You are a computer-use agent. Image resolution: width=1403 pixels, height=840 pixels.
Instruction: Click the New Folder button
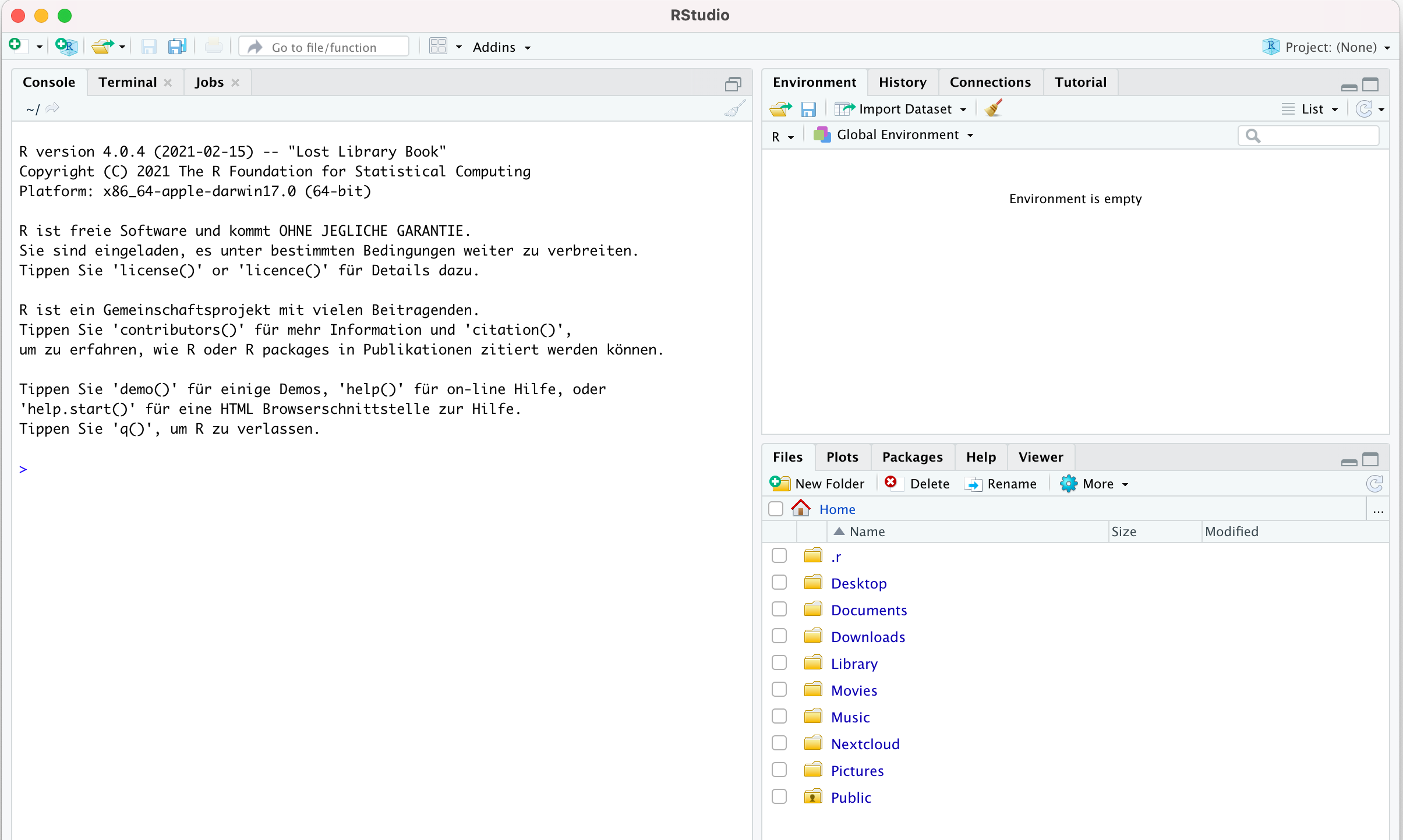click(x=817, y=484)
